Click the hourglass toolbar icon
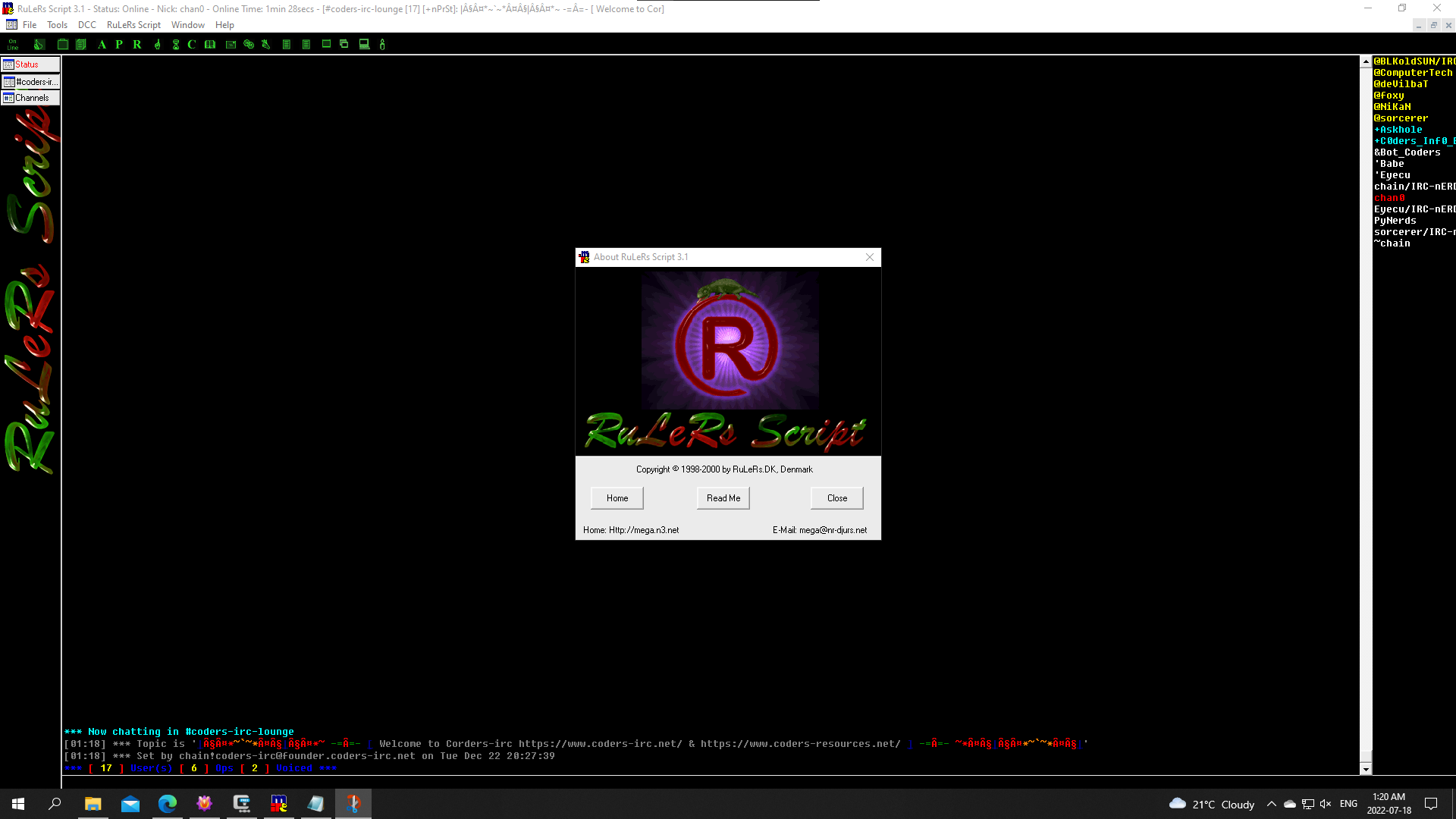1456x819 pixels. [x=176, y=44]
